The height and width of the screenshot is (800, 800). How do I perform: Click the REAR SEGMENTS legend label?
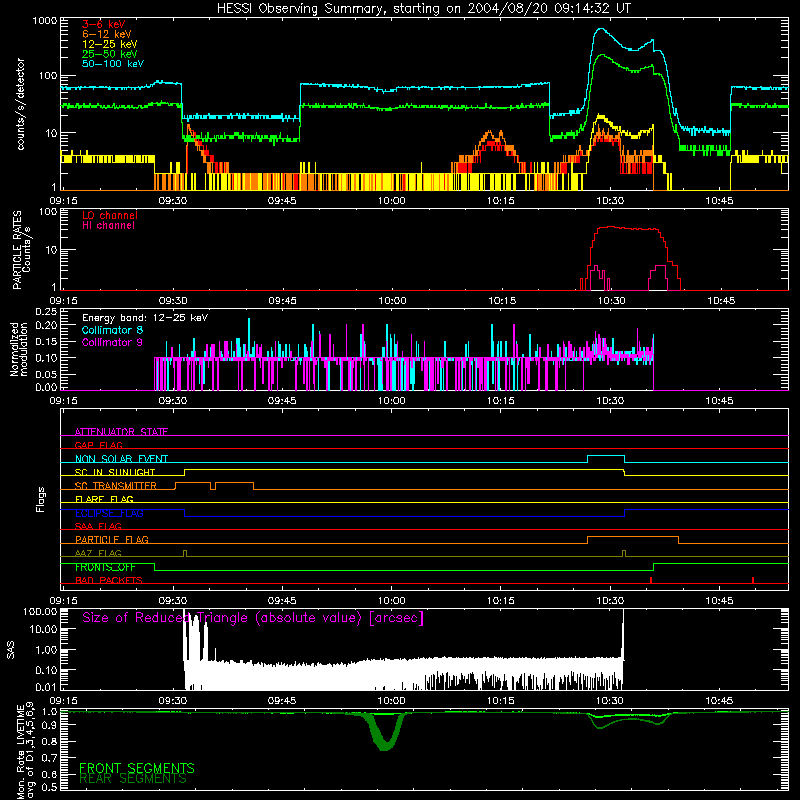133,779
